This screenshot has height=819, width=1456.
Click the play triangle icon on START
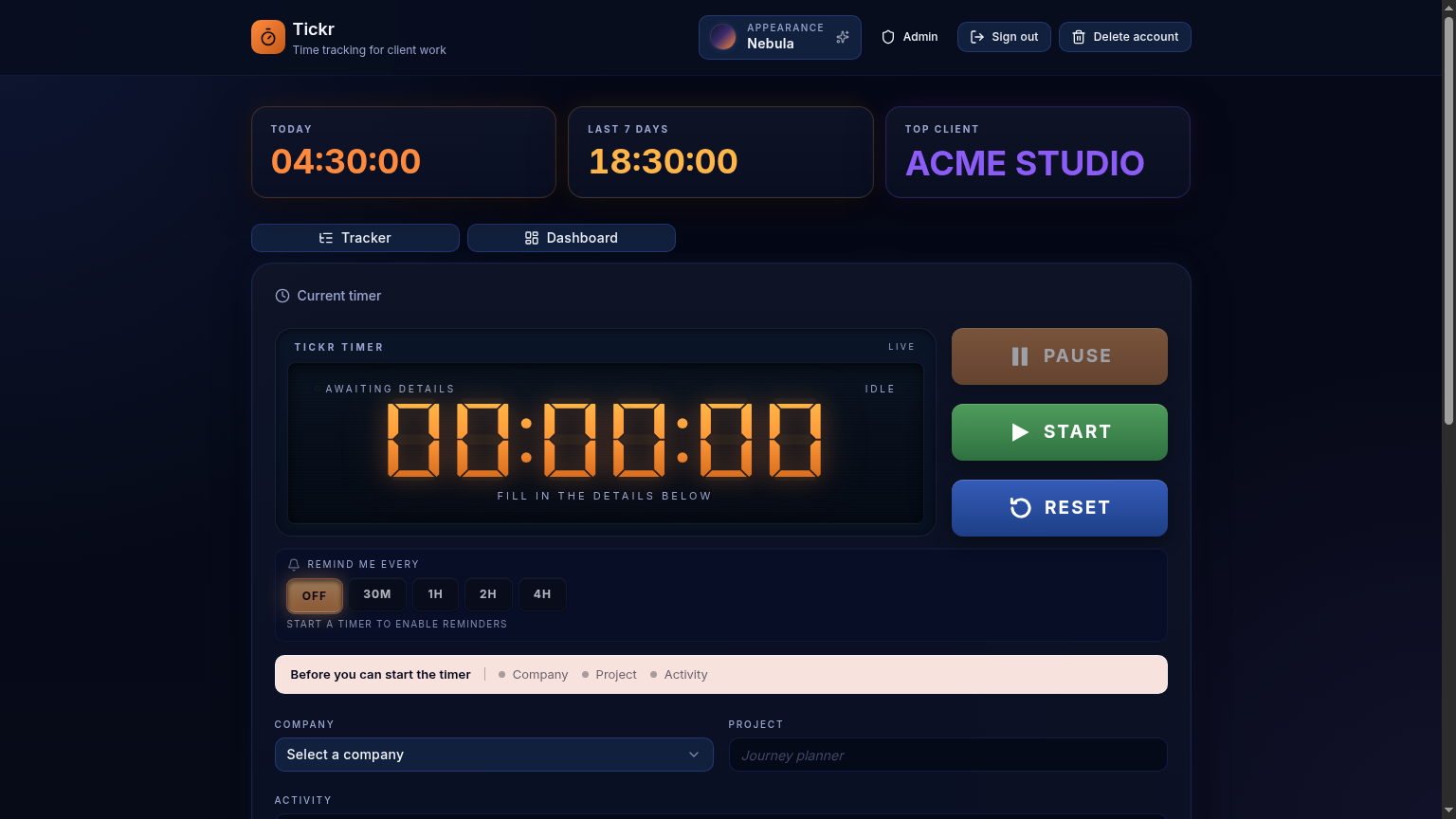tap(1020, 432)
